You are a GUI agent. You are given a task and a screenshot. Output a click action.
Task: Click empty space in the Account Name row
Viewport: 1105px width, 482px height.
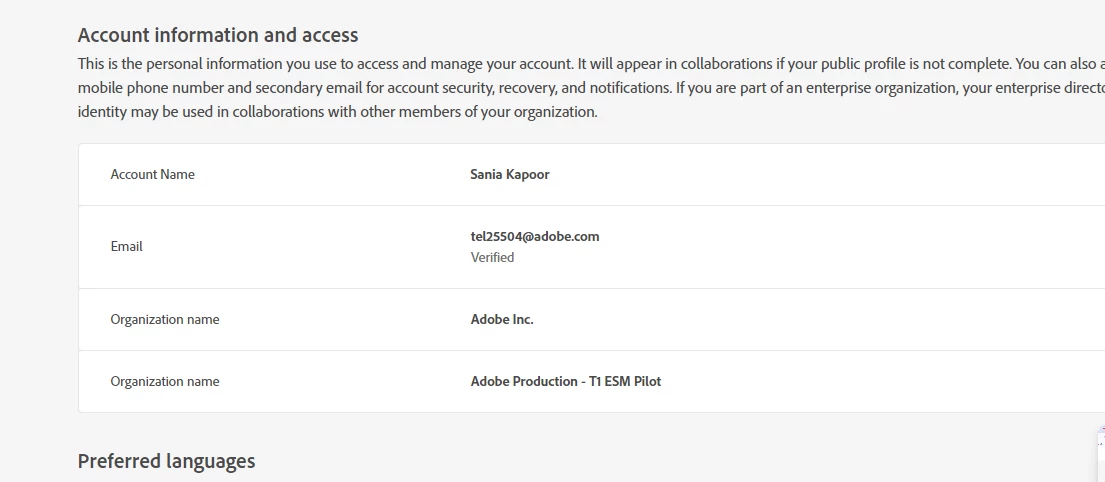tap(800, 174)
